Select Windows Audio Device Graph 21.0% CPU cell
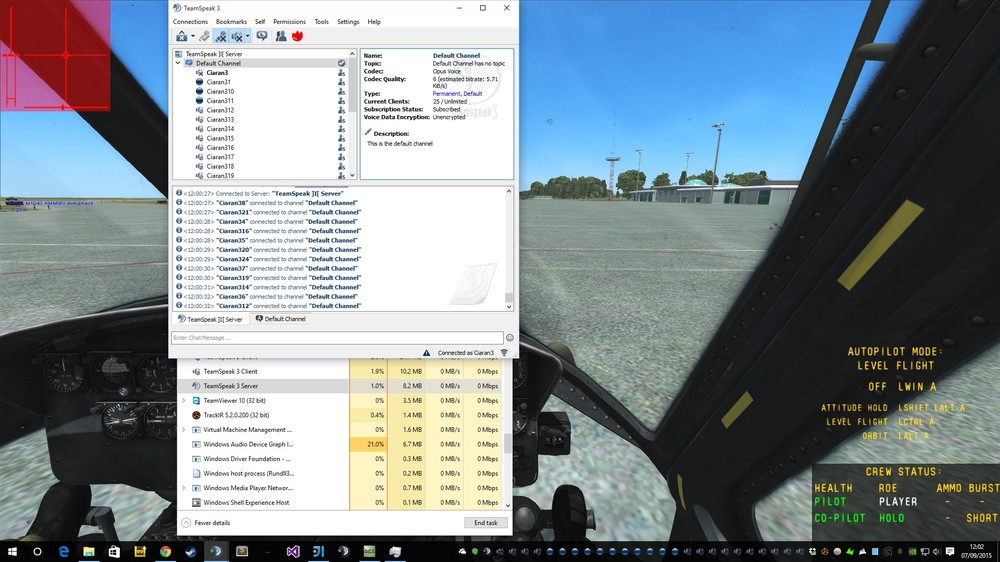1000x562 pixels. coord(368,445)
